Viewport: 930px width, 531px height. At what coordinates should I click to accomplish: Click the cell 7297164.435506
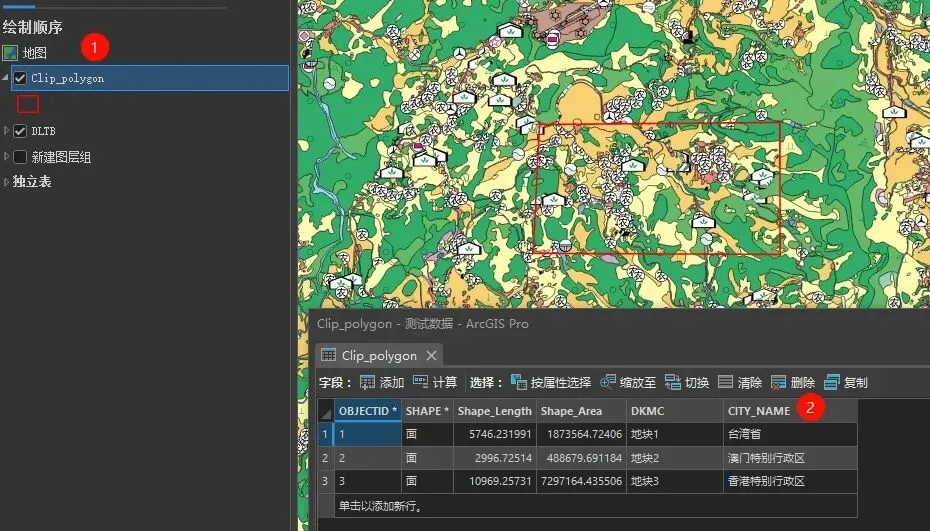(581, 481)
